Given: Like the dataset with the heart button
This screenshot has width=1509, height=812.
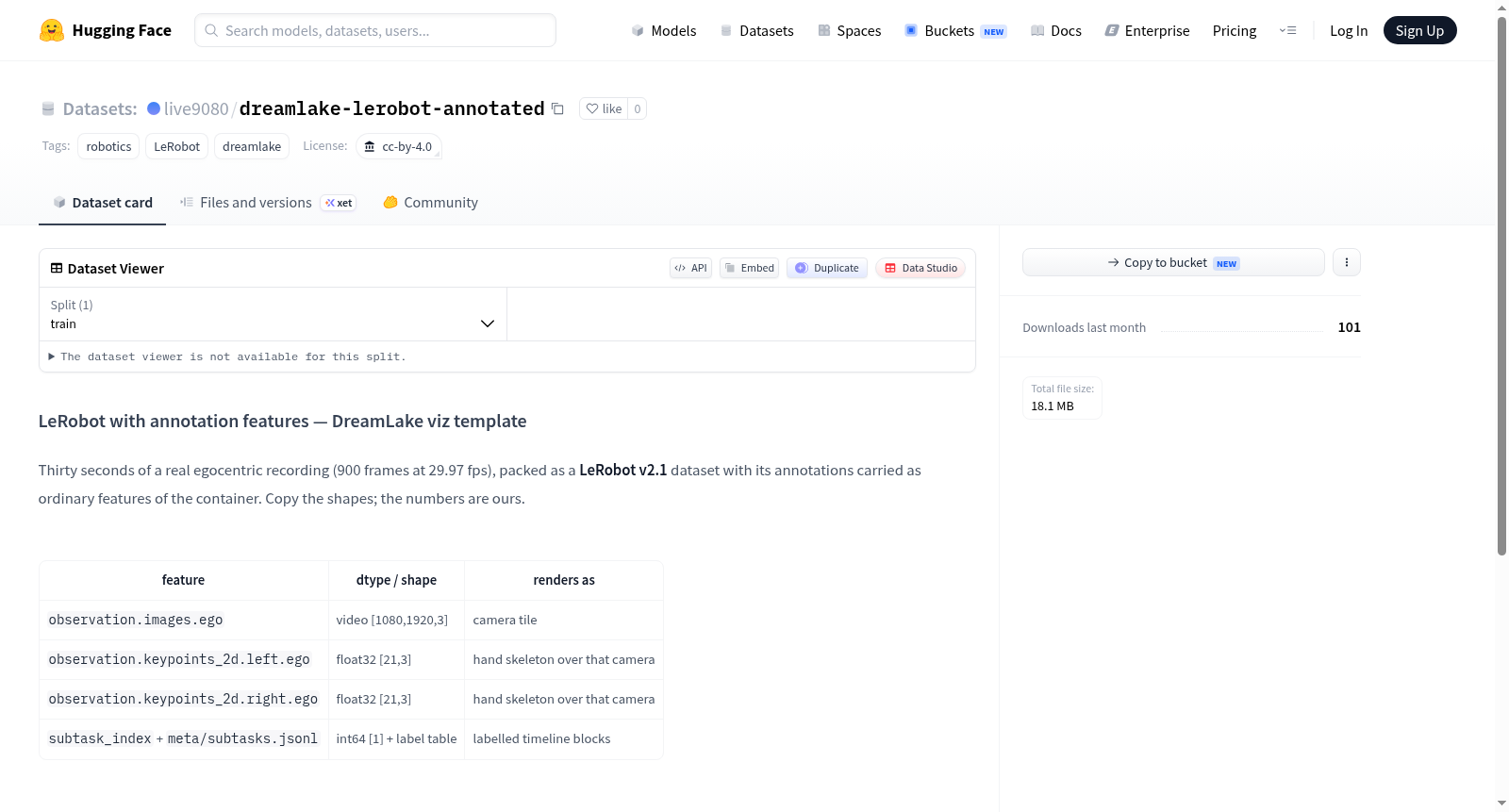Looking at the screenshot, I should 604,108.
